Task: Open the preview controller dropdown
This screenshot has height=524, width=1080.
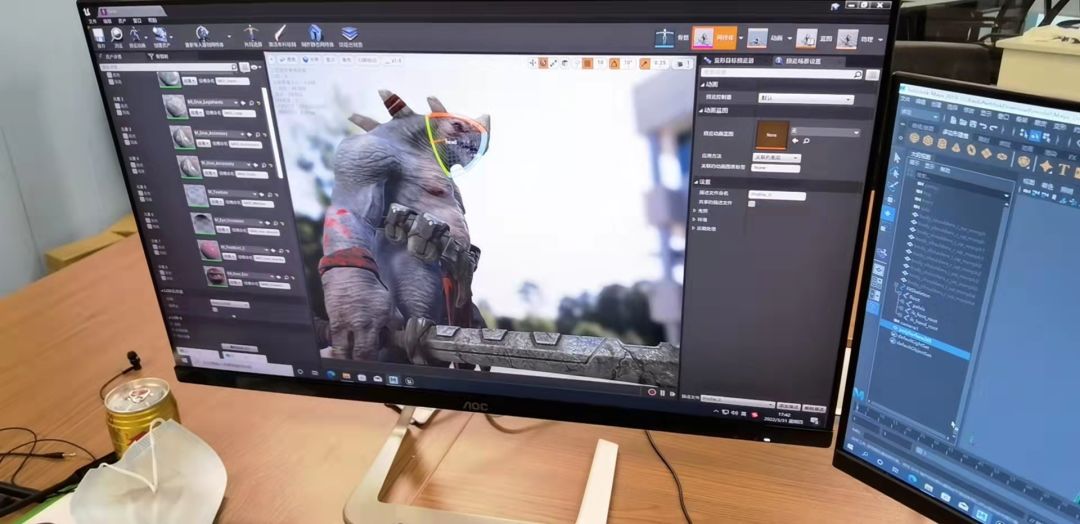Action: coord(806,98)
